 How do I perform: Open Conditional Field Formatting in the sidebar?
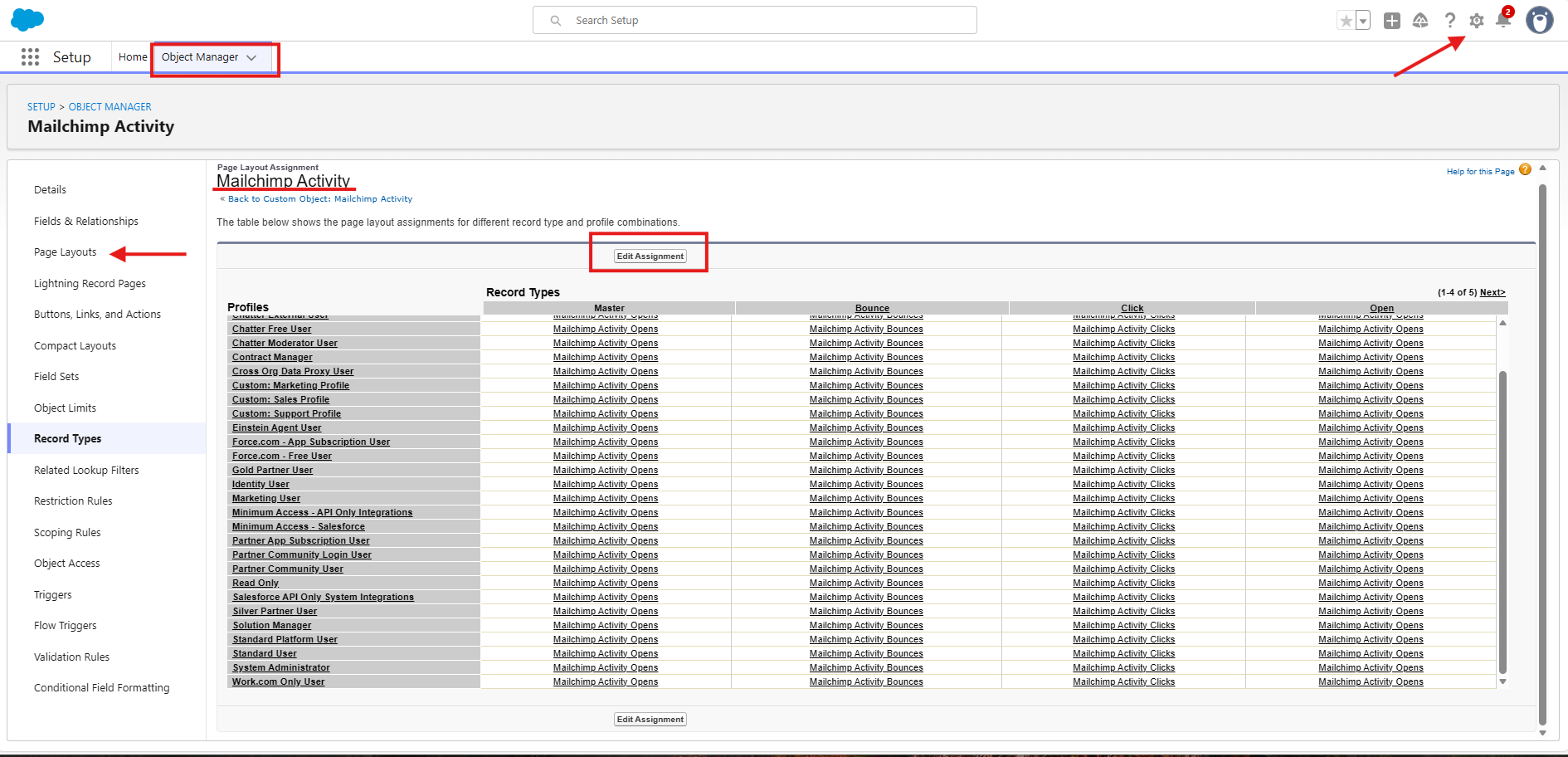(101, 688)
